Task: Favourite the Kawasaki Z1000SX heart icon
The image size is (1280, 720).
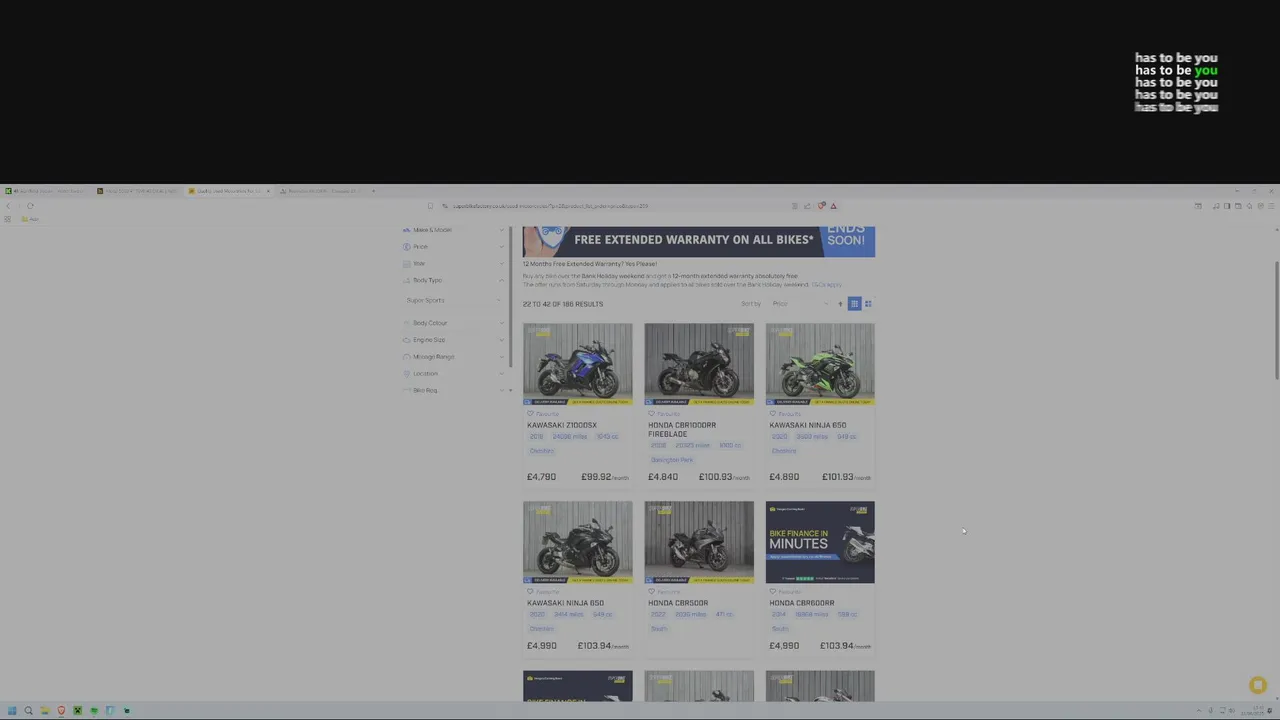Action: (531, 414)
